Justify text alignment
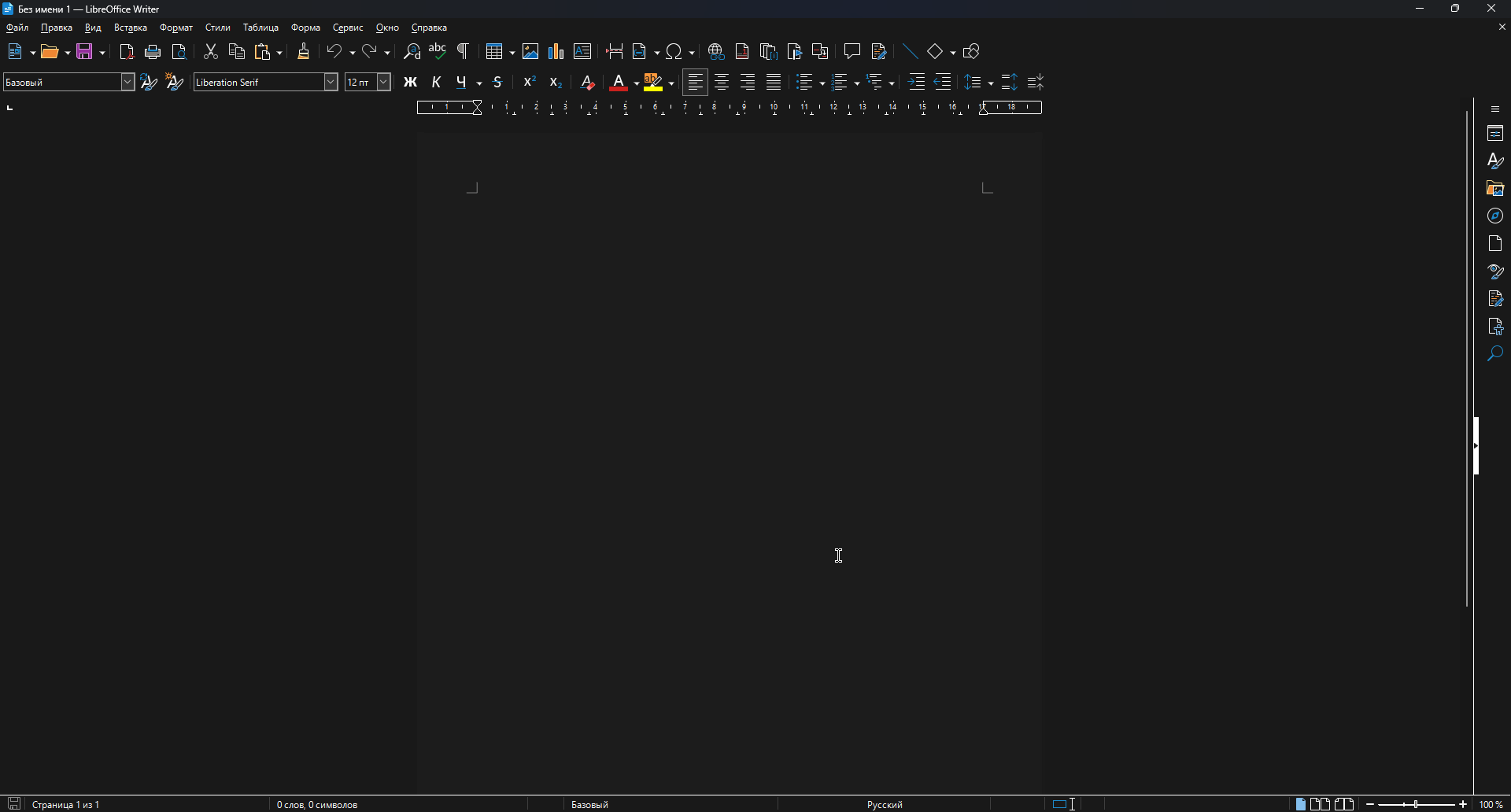 (774, 83)
